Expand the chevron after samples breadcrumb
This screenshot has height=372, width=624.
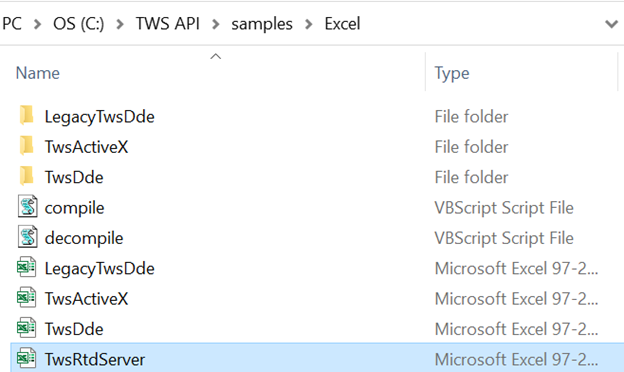tap(308, 25)
